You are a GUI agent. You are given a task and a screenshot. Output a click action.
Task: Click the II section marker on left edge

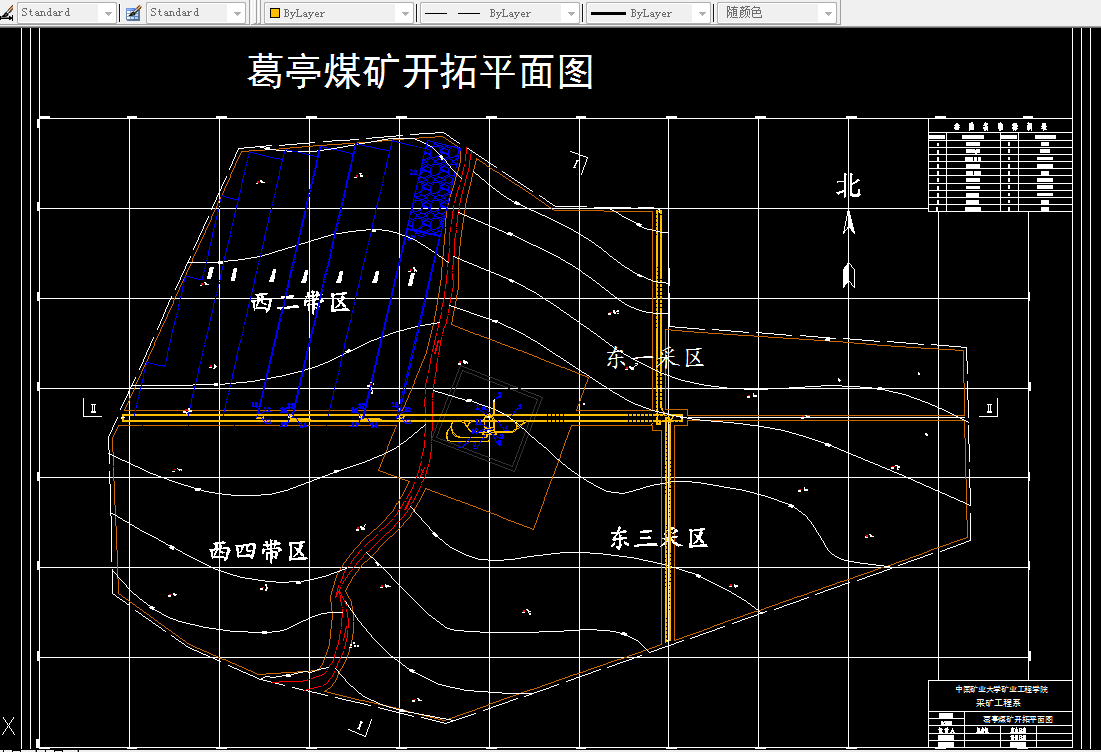91,408
